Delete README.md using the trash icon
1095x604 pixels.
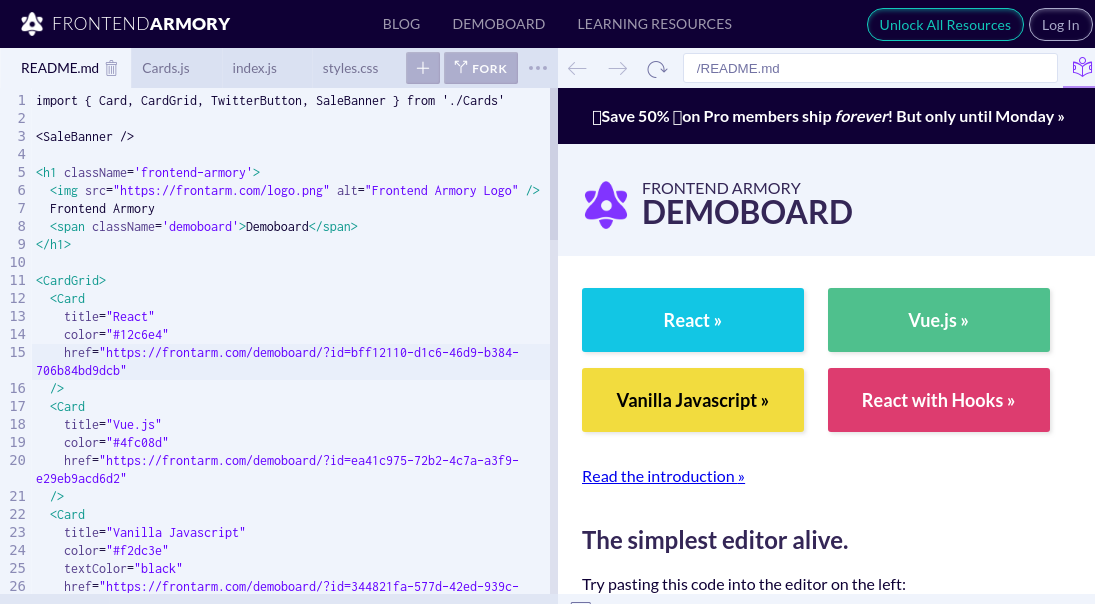click(112, 68)
